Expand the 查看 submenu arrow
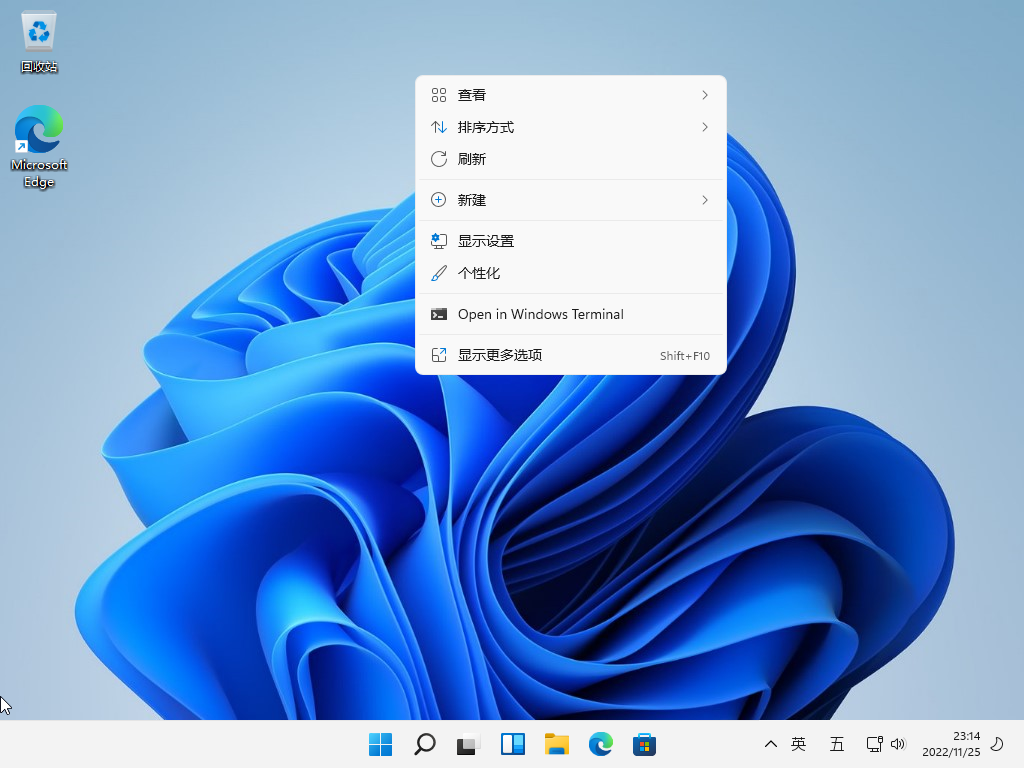Viewport: 1024px width, 768px height. 705,95
